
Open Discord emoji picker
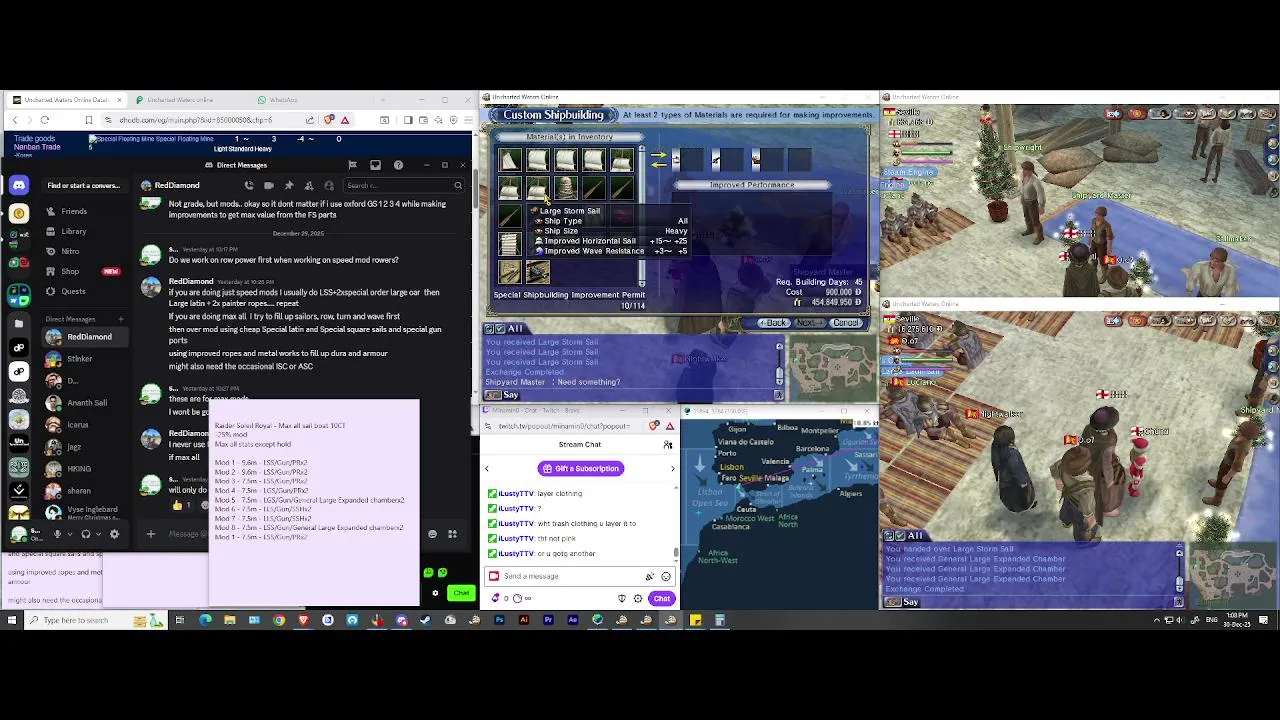tap(432, 534)
